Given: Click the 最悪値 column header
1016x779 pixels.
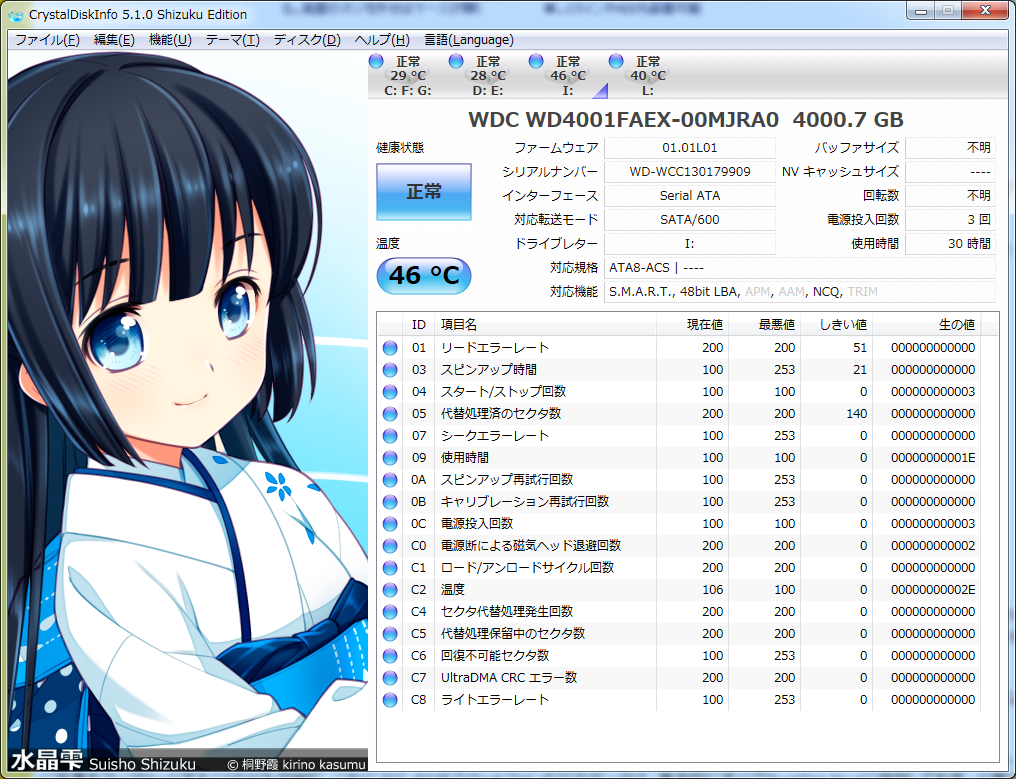Looking at the screenshot, I should [x=765, y=325].
